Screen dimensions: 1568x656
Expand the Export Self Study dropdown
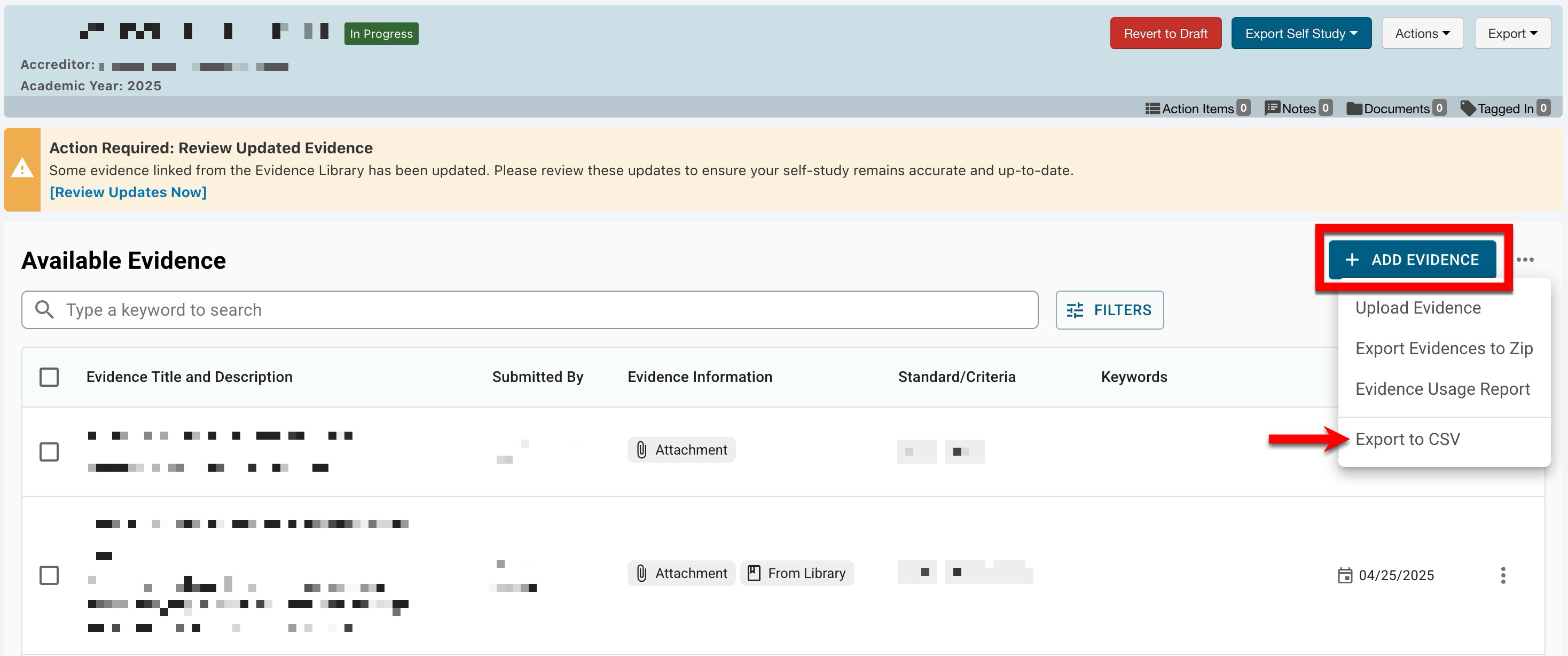(1301, 34)
